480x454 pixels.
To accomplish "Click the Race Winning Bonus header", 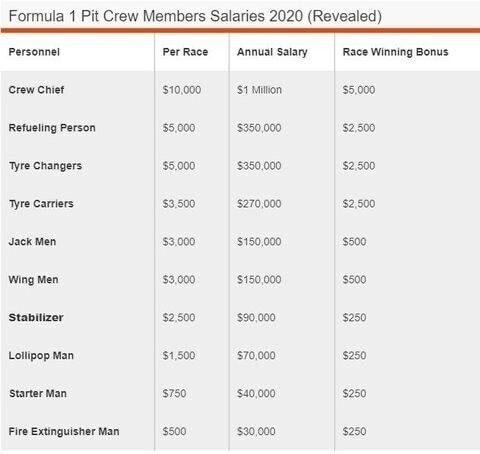I will pos(395,52).
